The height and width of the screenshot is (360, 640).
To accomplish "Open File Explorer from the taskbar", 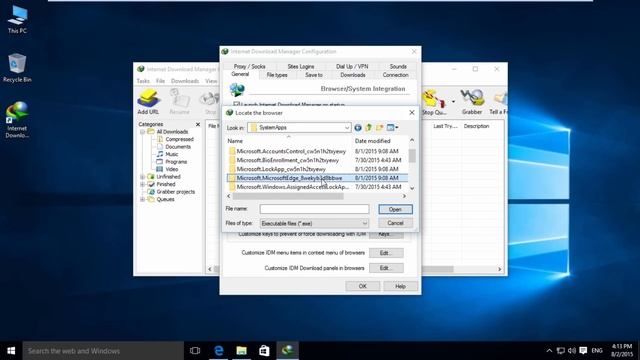I will pyautogui.click(x=242, y=351).
